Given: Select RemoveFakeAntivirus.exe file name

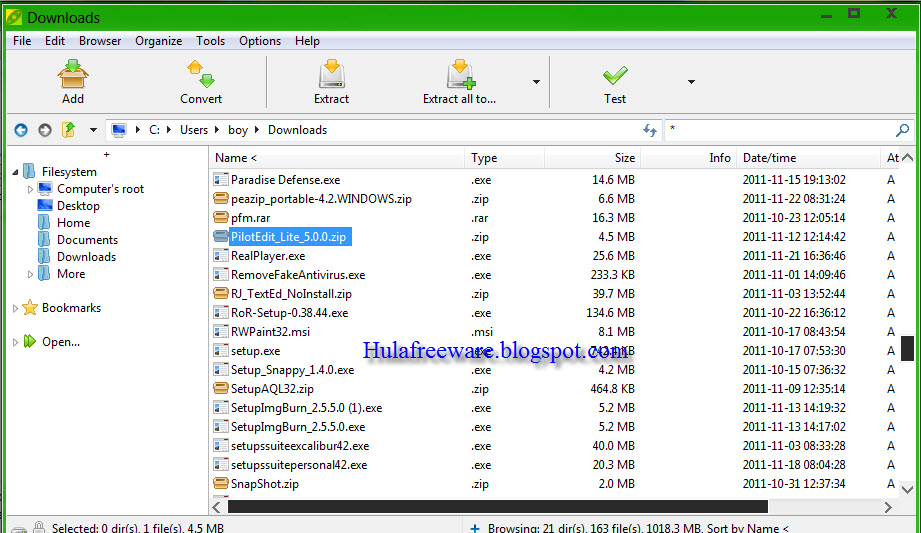Looking at the screenshot, I should pyautogui.click(x=298, y=274).
